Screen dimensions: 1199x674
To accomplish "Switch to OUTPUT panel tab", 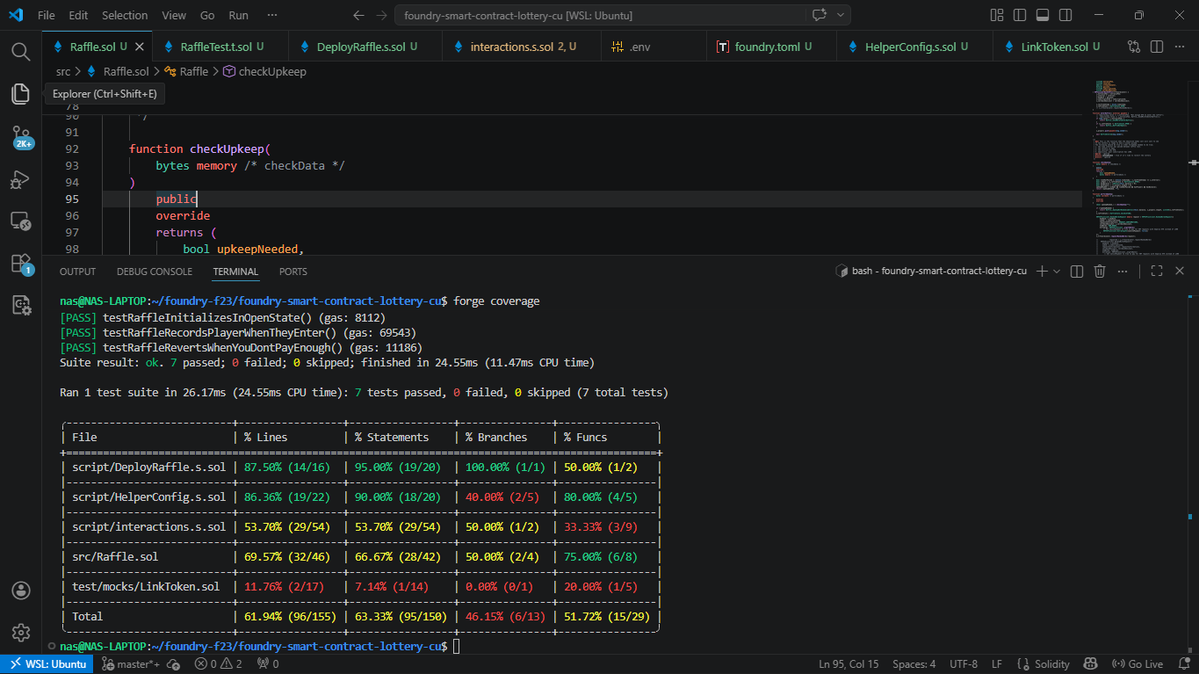I will coord(77,272).
